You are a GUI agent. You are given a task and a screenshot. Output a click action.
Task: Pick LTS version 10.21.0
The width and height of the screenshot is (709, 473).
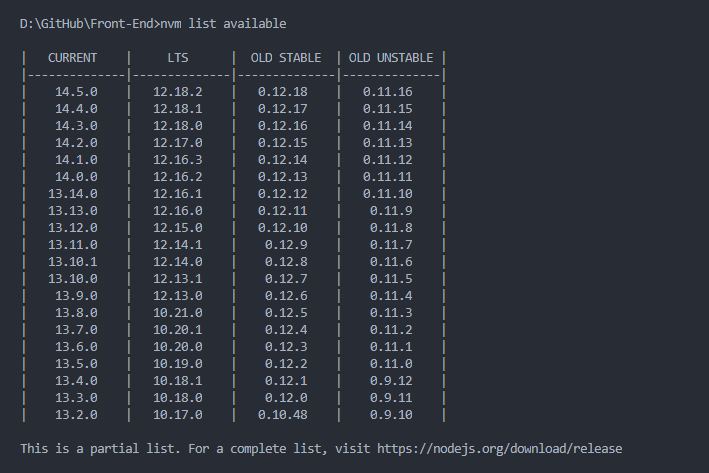pos(178,312)
